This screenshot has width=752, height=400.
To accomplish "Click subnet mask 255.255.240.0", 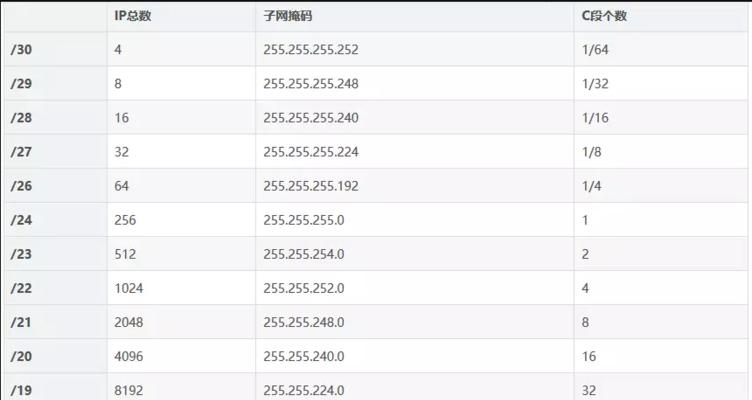I will point(304,356).
